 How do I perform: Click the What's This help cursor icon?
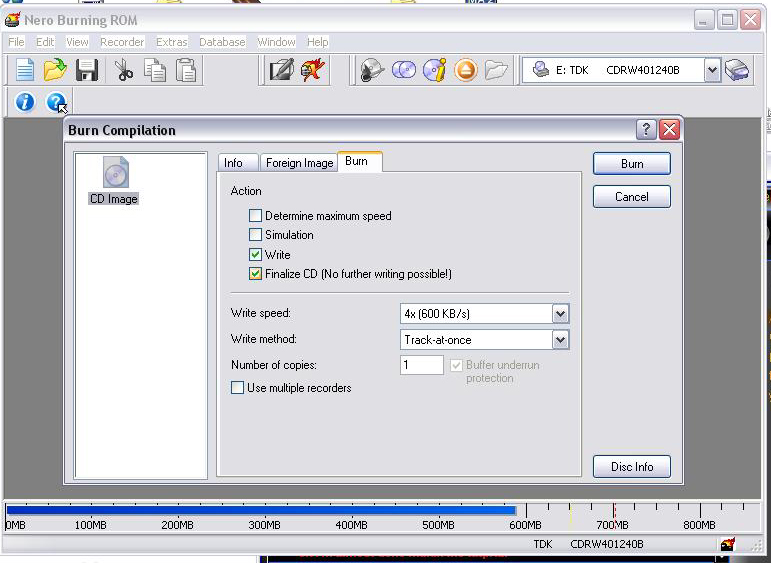(57, 102)
